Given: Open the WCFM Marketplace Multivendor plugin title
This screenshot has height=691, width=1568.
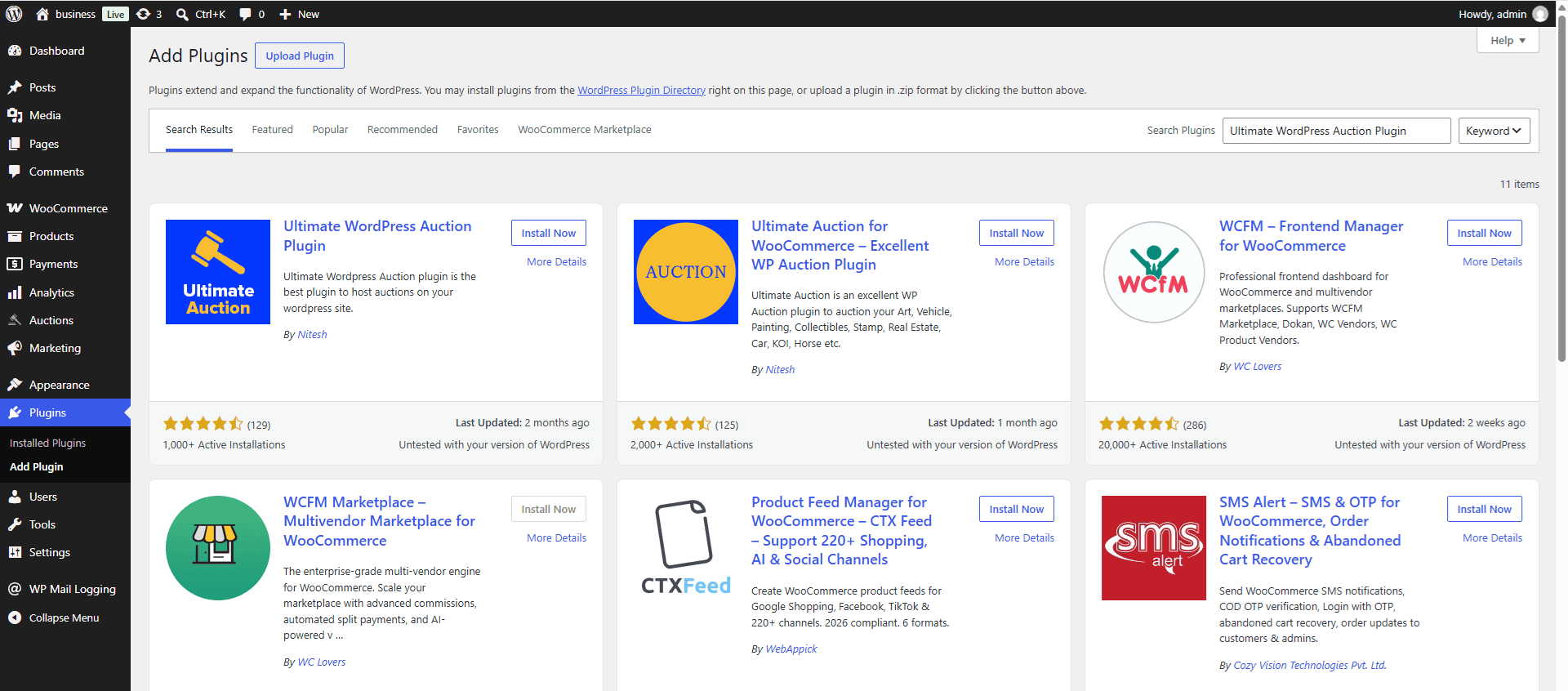Looking at the screenshot, I should point(379,521).
